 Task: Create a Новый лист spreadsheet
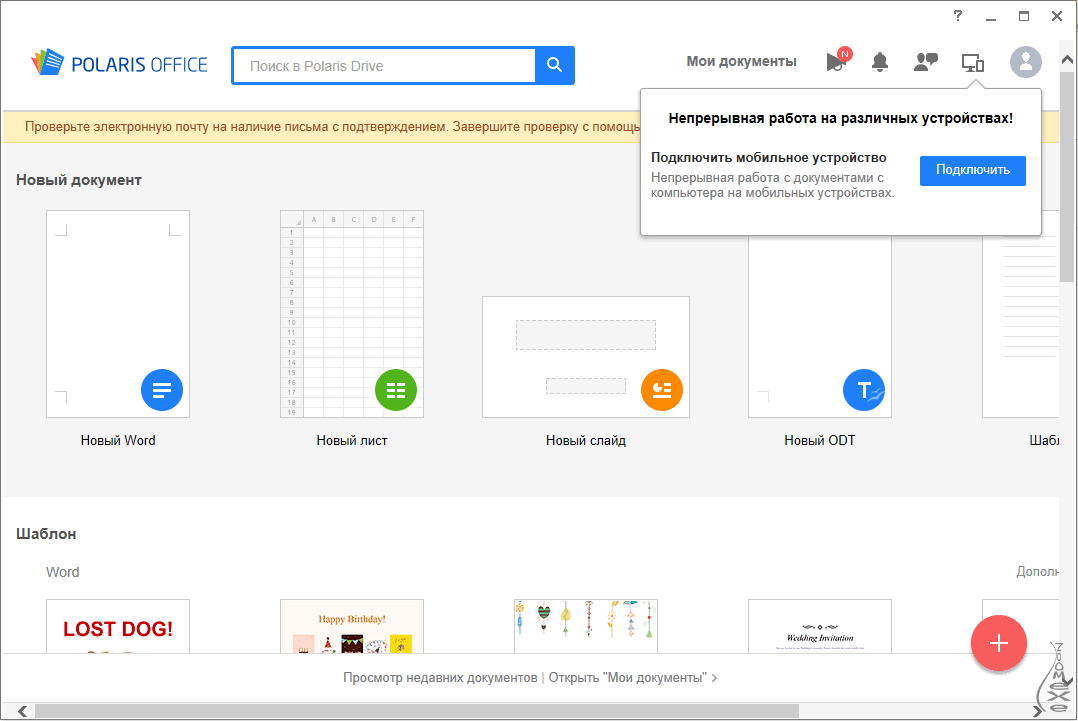(351, 314)
